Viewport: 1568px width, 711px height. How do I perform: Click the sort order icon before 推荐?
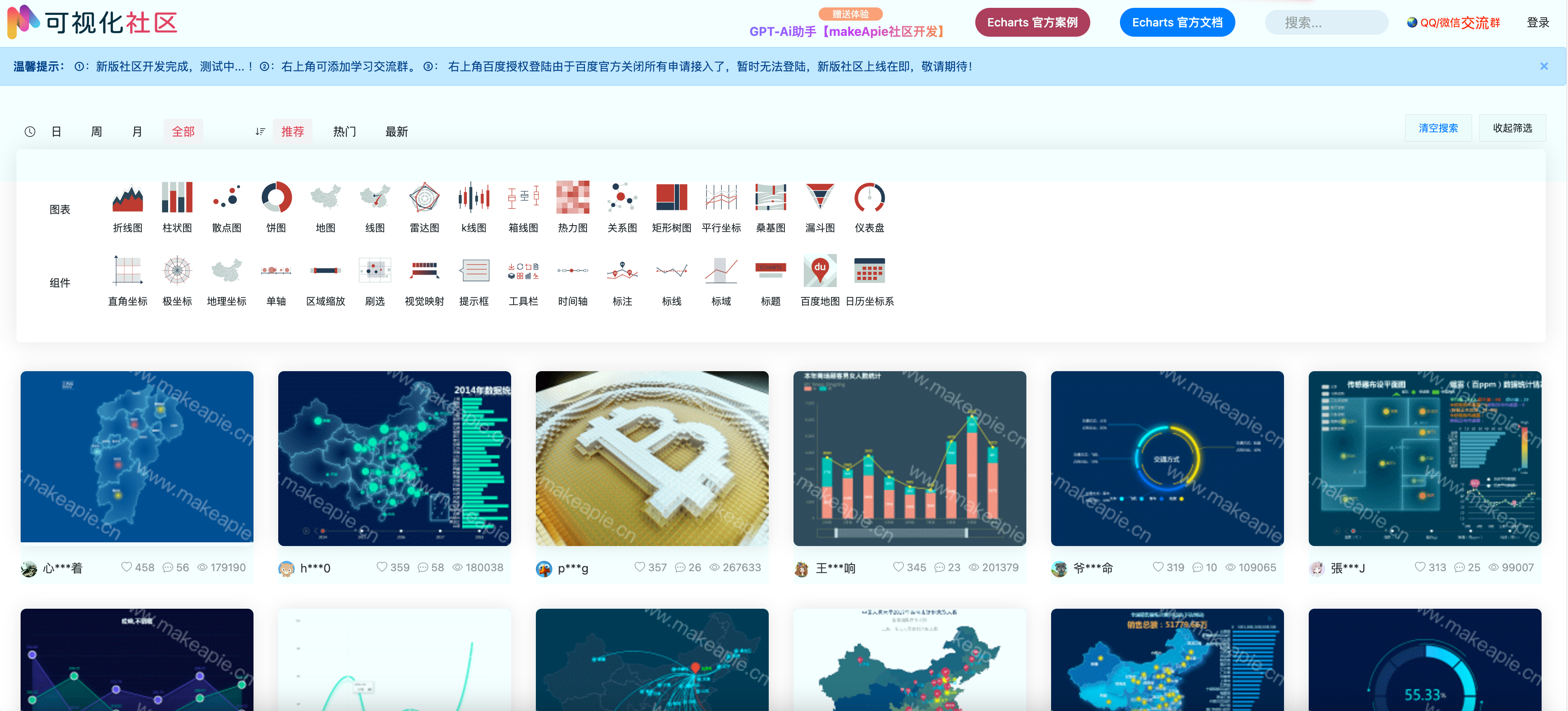[261, 132]
